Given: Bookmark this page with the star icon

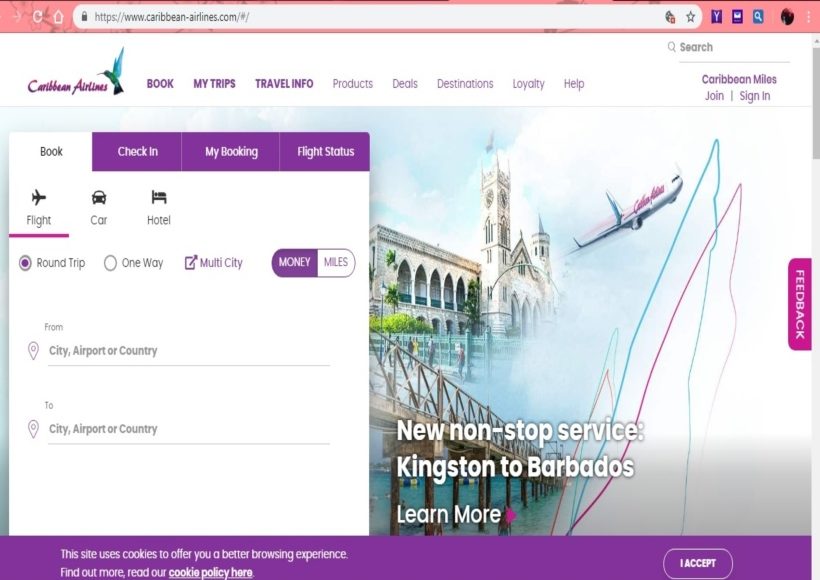Looking at the screenshot, I should coord(690,17).
